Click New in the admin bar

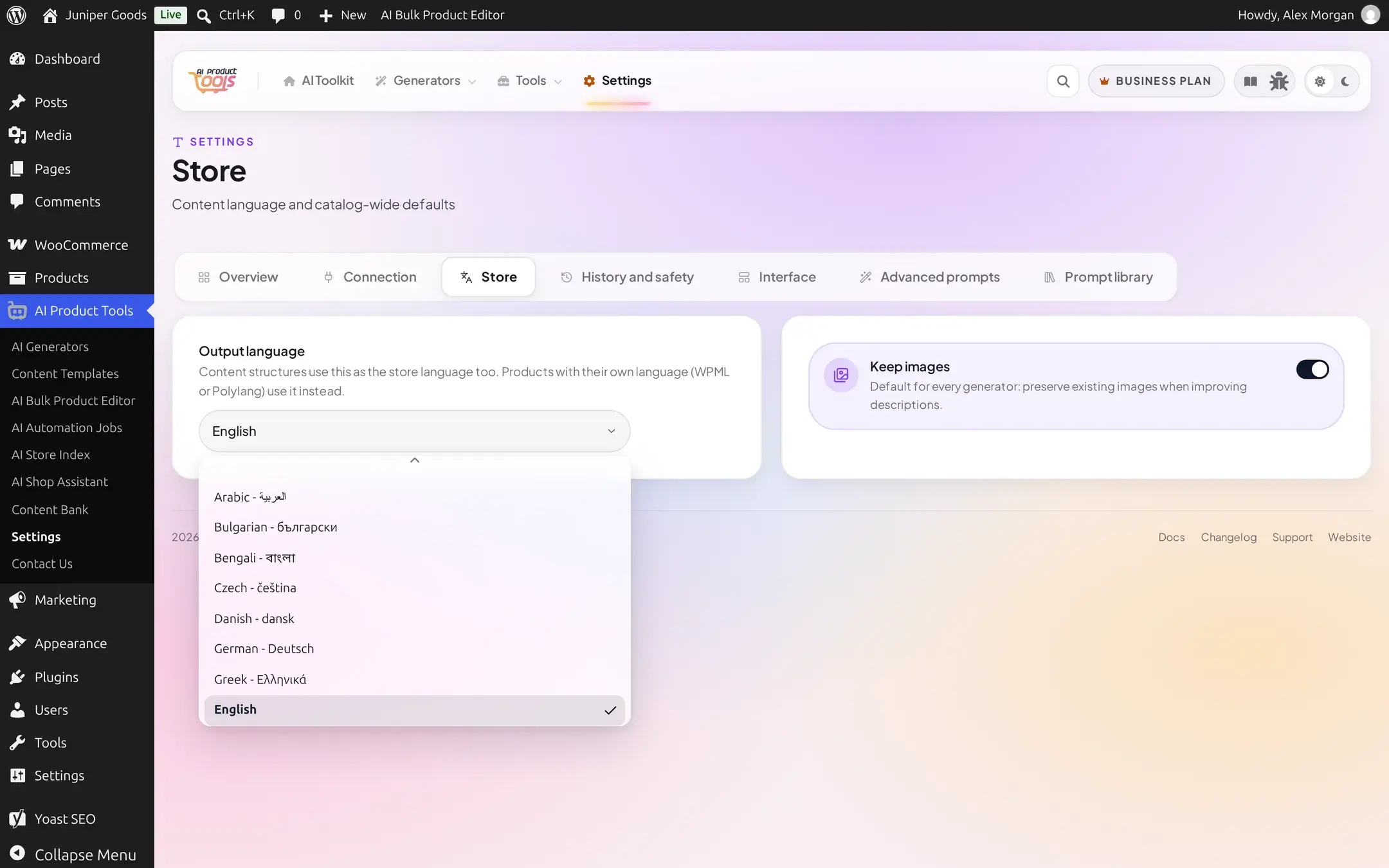[x=343, y=15]
